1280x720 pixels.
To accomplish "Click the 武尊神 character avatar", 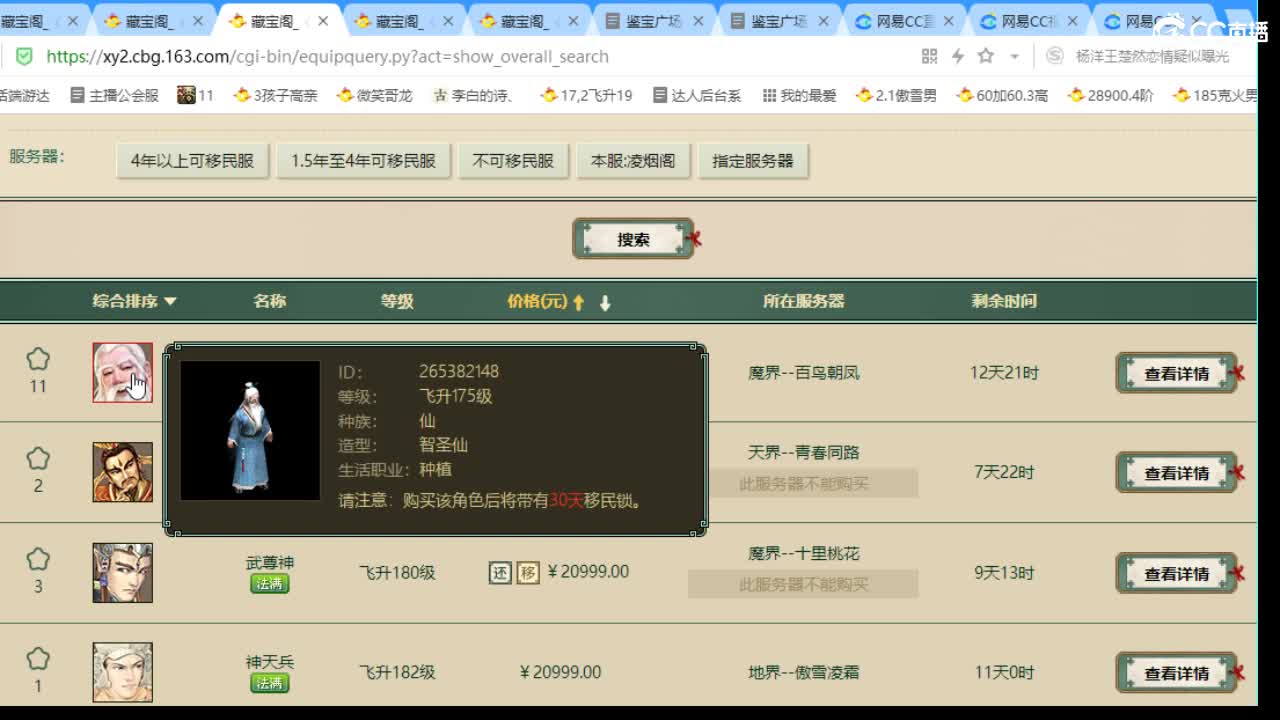I will coord(123,573).
